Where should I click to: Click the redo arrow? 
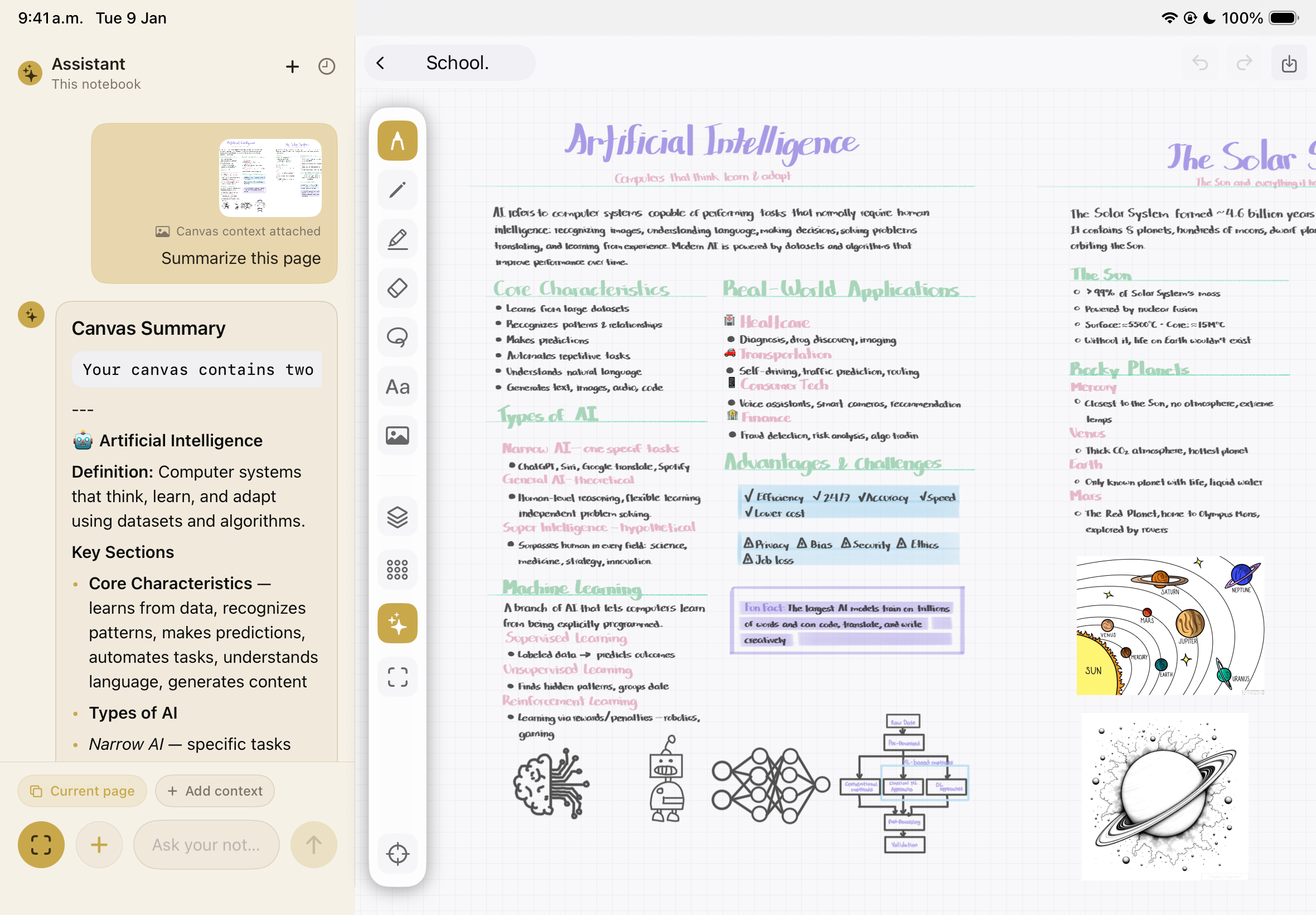(1244, 62)
